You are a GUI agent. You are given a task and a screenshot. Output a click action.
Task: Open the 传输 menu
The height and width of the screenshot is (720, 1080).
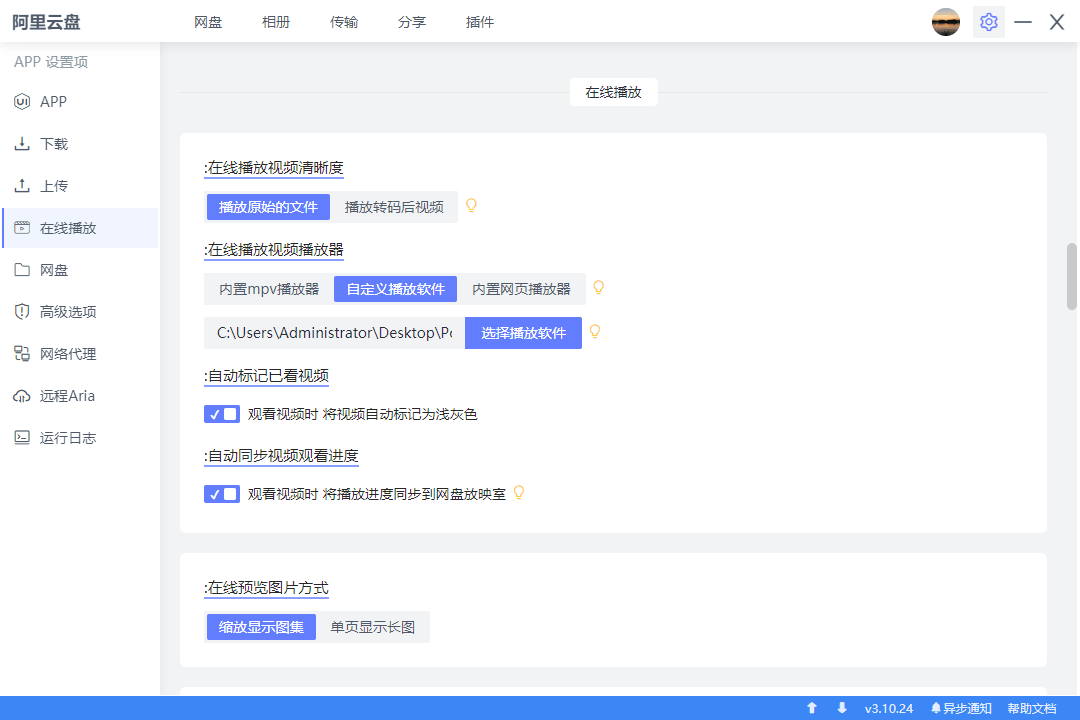pyautogui.click(x=344, y=21)
